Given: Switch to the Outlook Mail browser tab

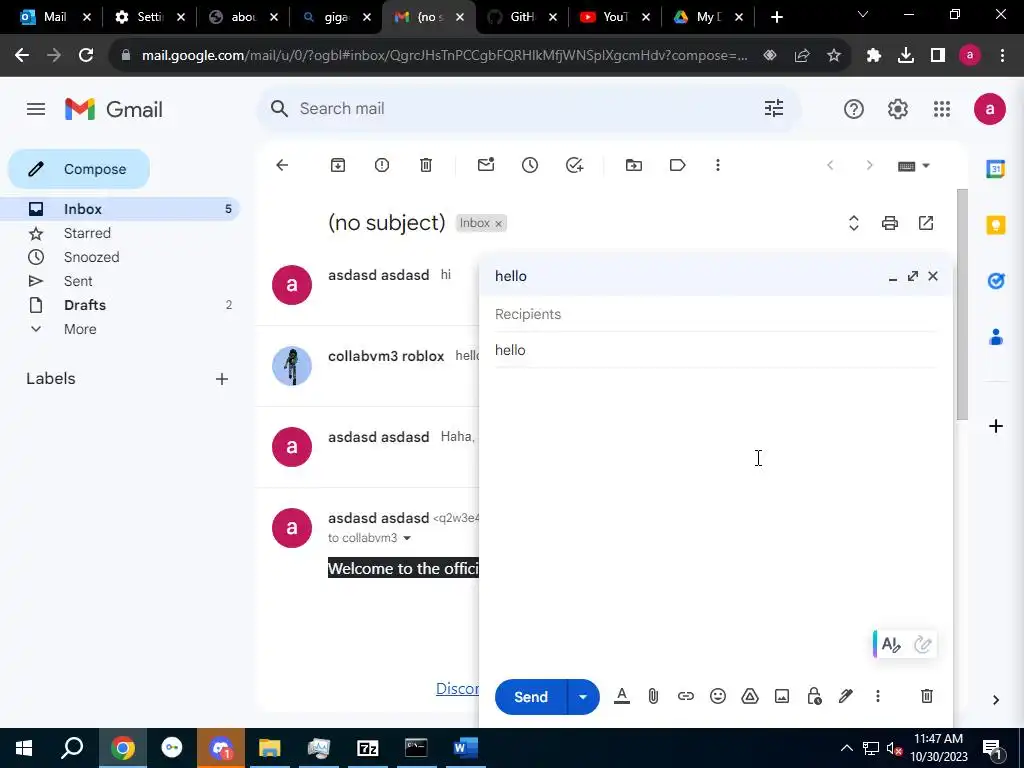Looking at the screenshot, I should [55, 17].
